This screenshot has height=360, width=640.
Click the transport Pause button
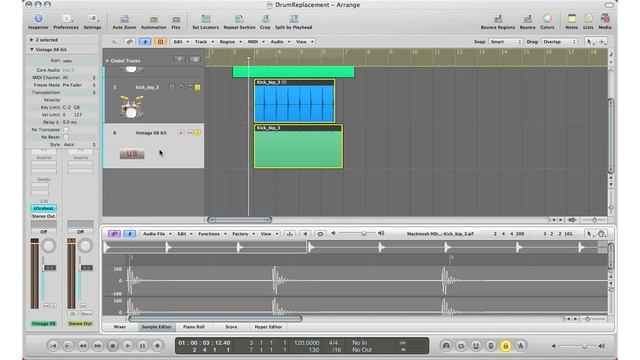pos(142,346)
